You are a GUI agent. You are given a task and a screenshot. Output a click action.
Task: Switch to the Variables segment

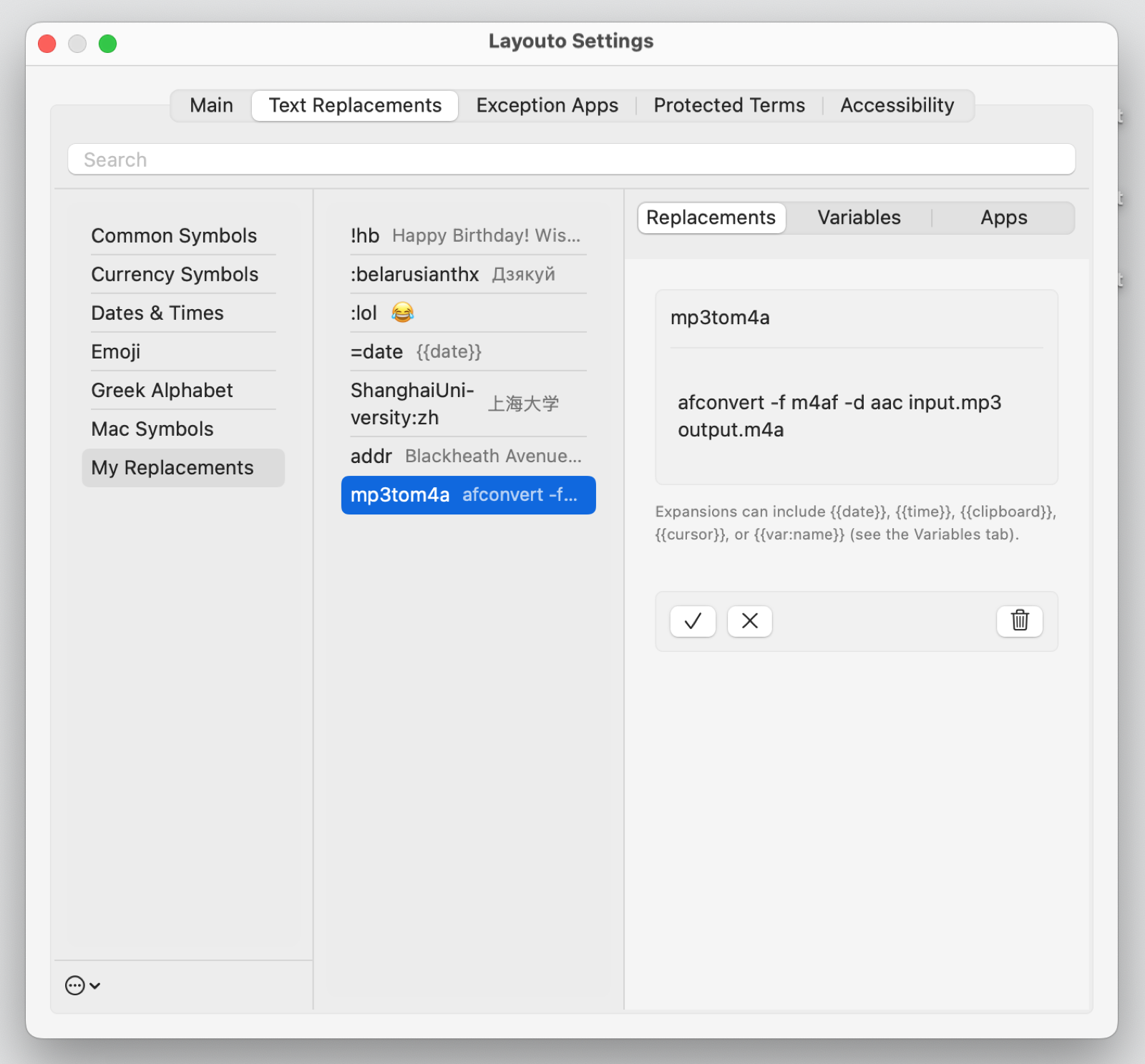tap(859, 218)
